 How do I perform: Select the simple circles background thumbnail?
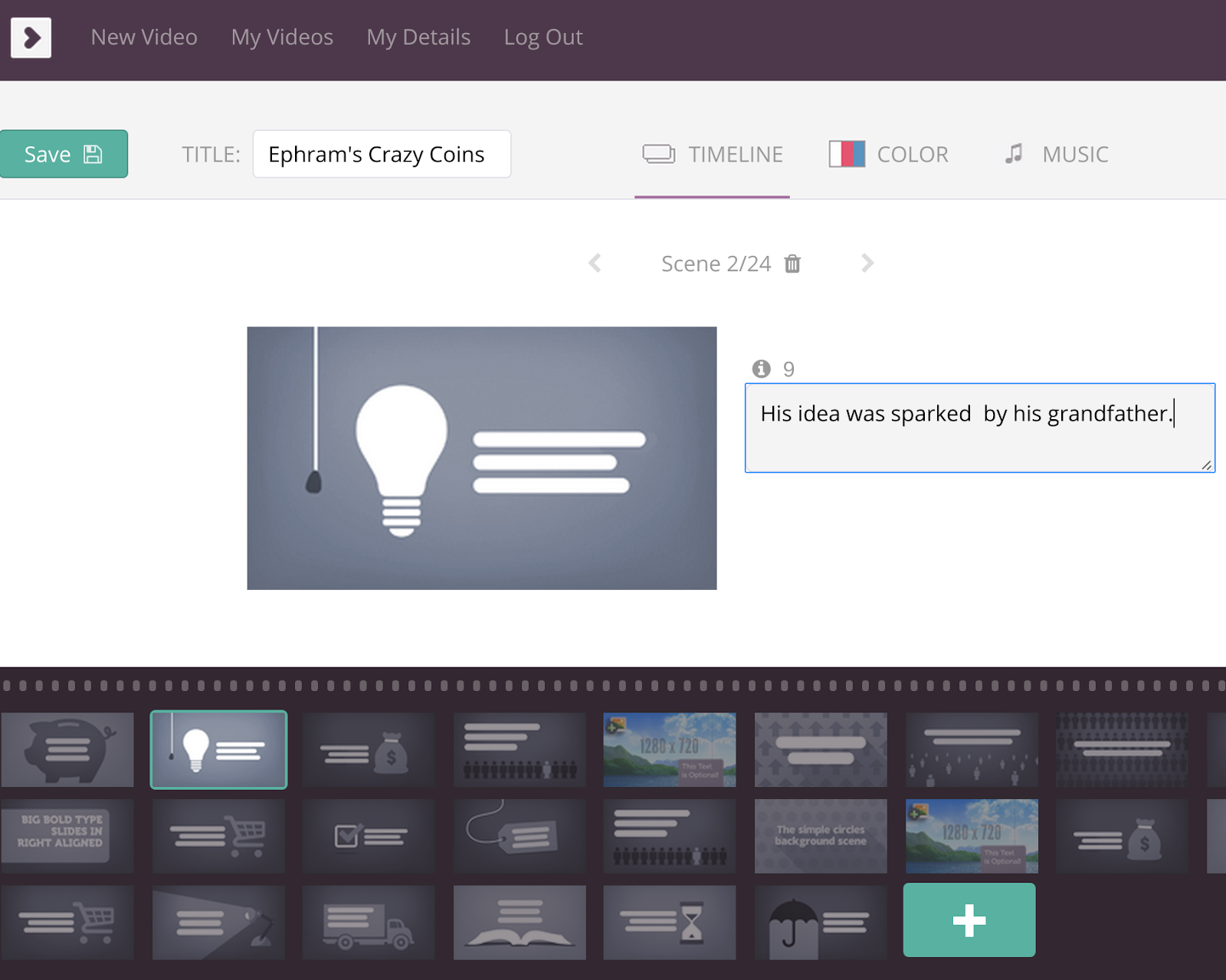(x=821, y=836)
